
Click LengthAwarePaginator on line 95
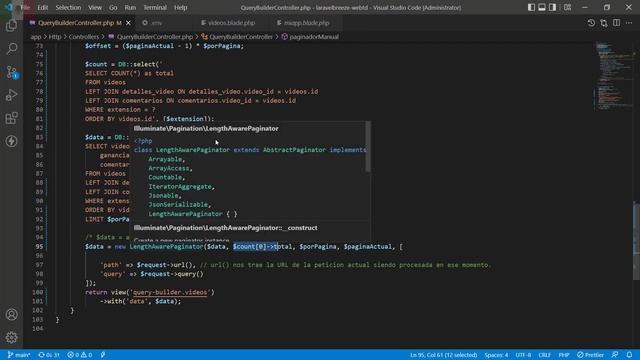(x=166, y=247)
